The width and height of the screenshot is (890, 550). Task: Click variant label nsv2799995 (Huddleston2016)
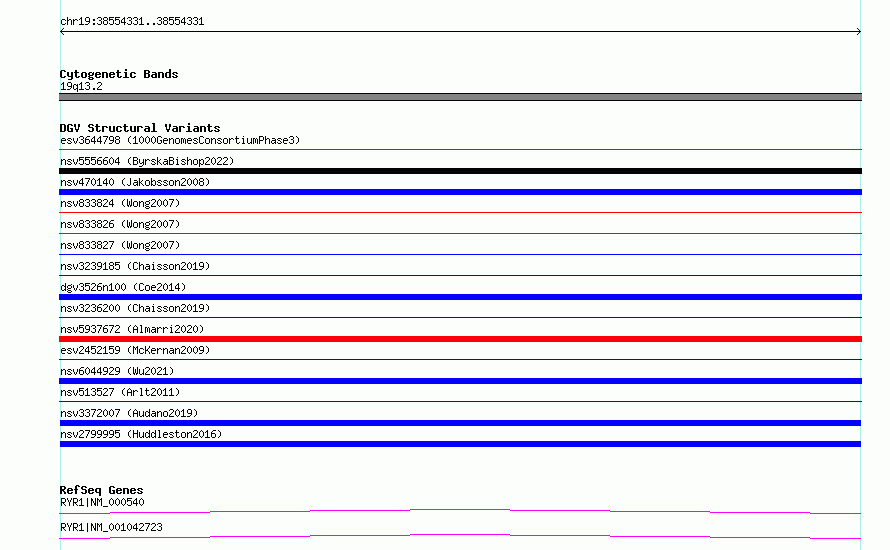point(141,434)
